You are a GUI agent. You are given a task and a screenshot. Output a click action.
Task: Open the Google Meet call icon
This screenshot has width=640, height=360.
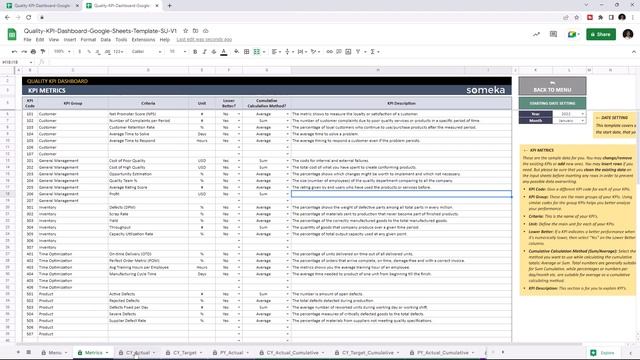[573, 34]
